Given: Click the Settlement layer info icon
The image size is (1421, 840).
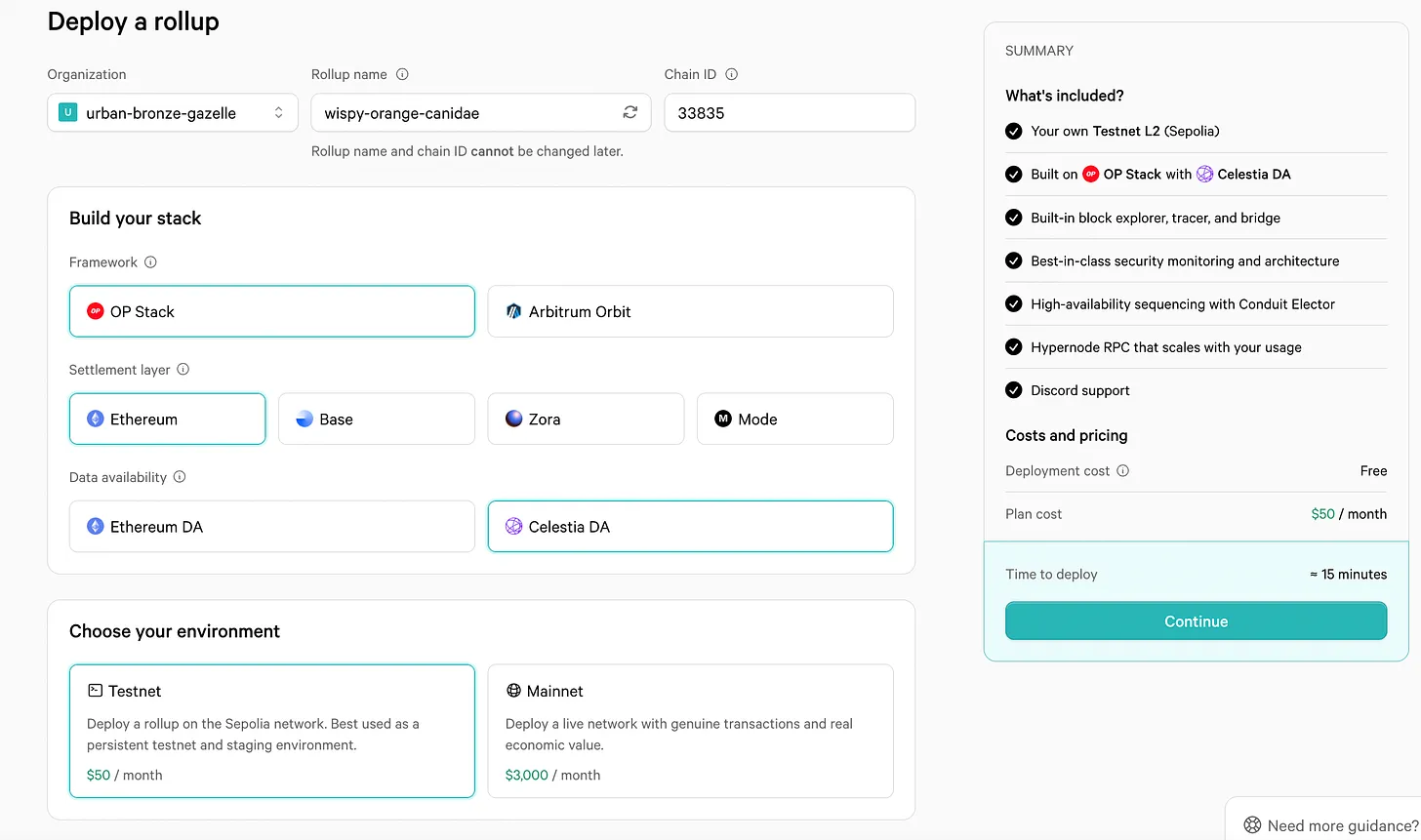Looking at the screenshot, I should coord(183,369).
